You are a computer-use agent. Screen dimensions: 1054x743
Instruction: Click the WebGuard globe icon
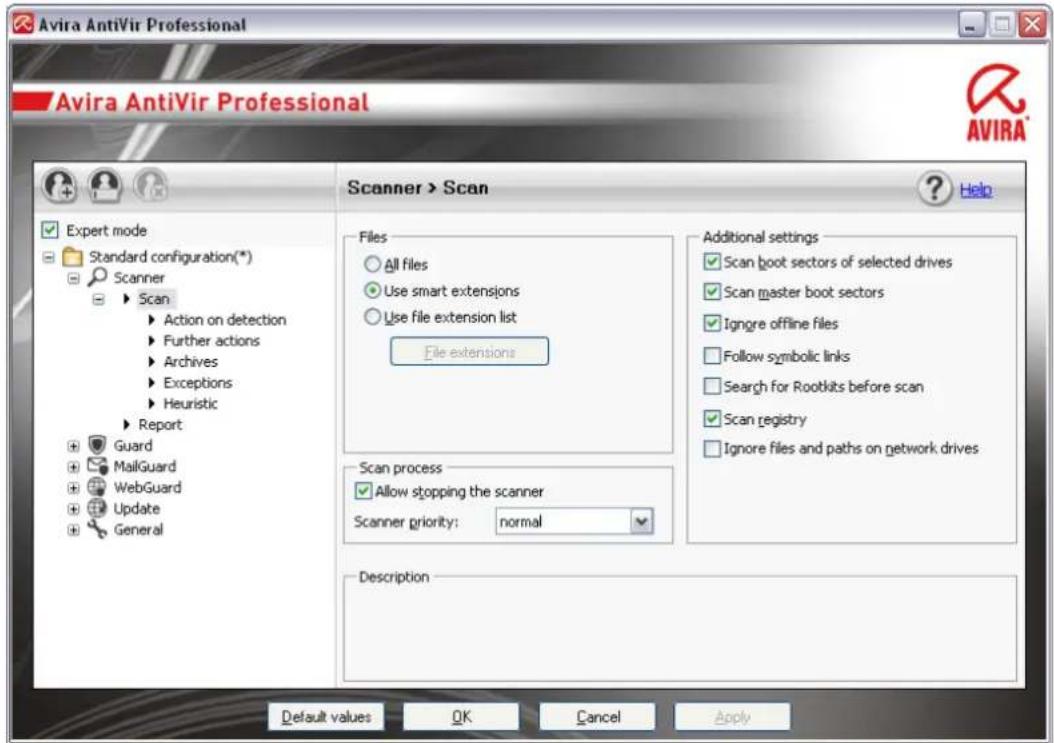pyautogui.click(x=97, y=486)
